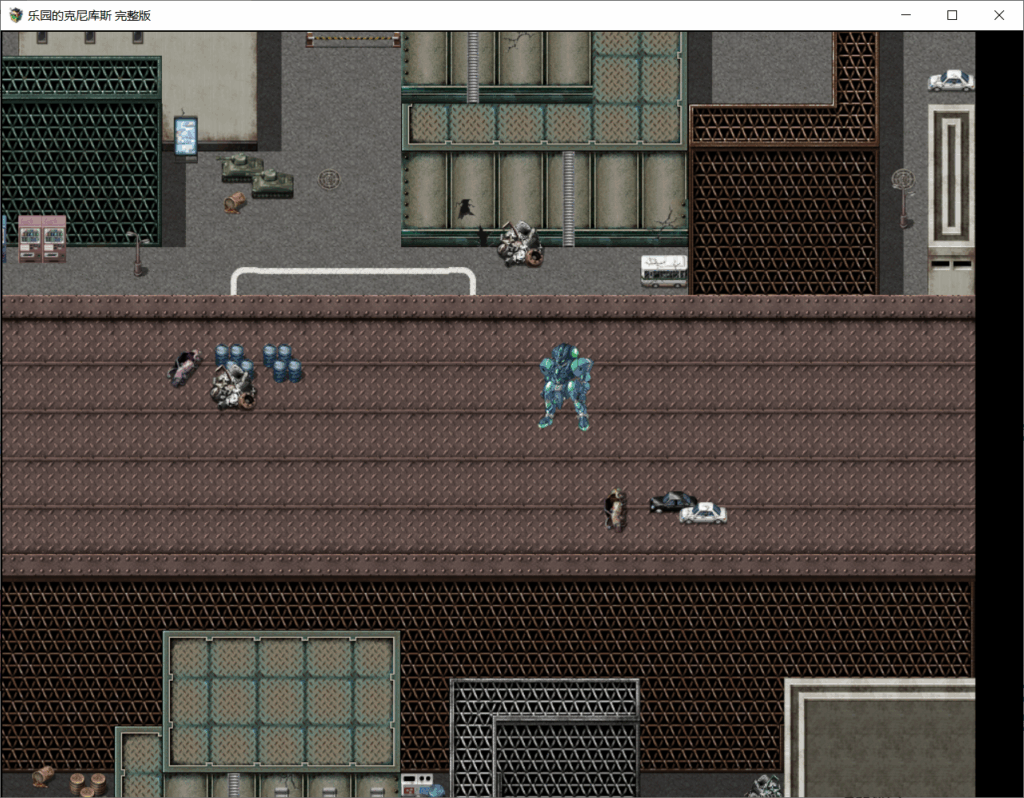
Task: Close the 乐园的克尼库斯 完整版 window
Action: click(x=999, y=15)
